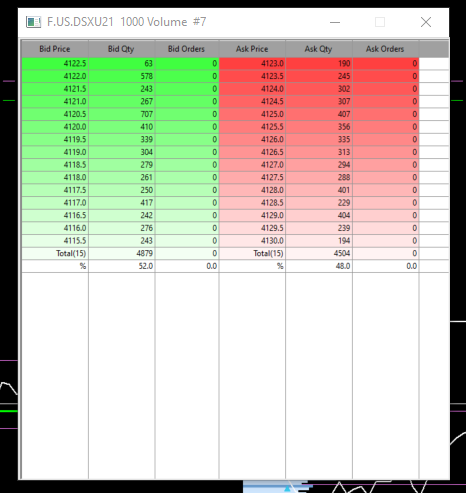Click the Ask Orders column header
The width and height of the screenshot is (466, 493).
tap(385, 49)
